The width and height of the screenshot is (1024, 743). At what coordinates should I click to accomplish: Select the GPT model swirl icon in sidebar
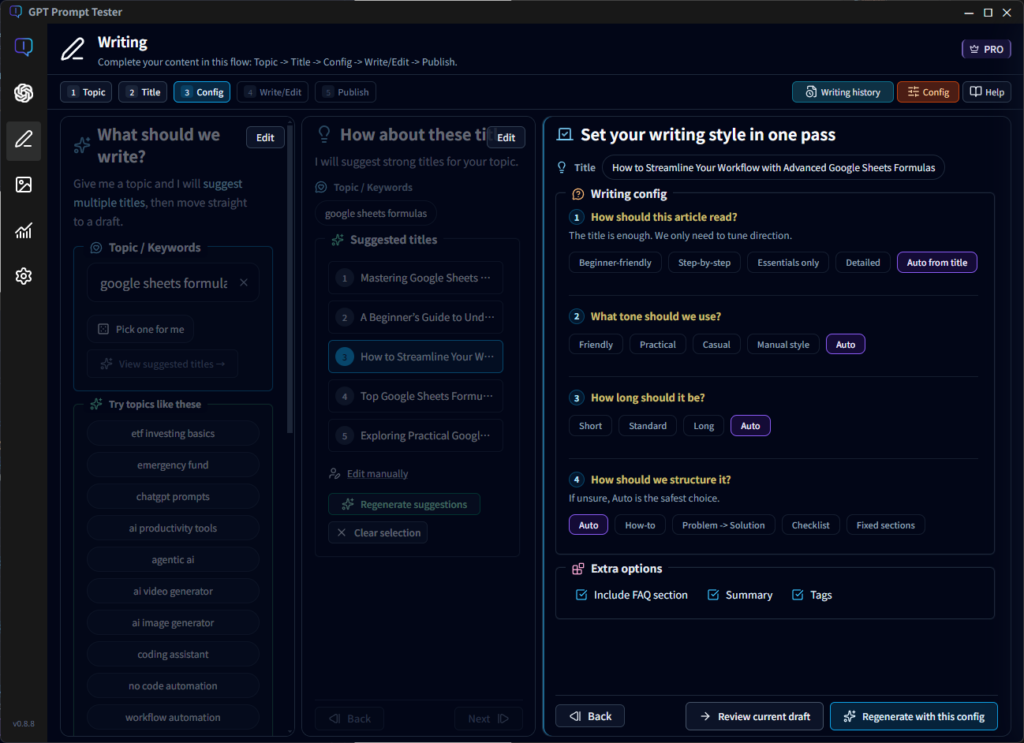point(23,93)
